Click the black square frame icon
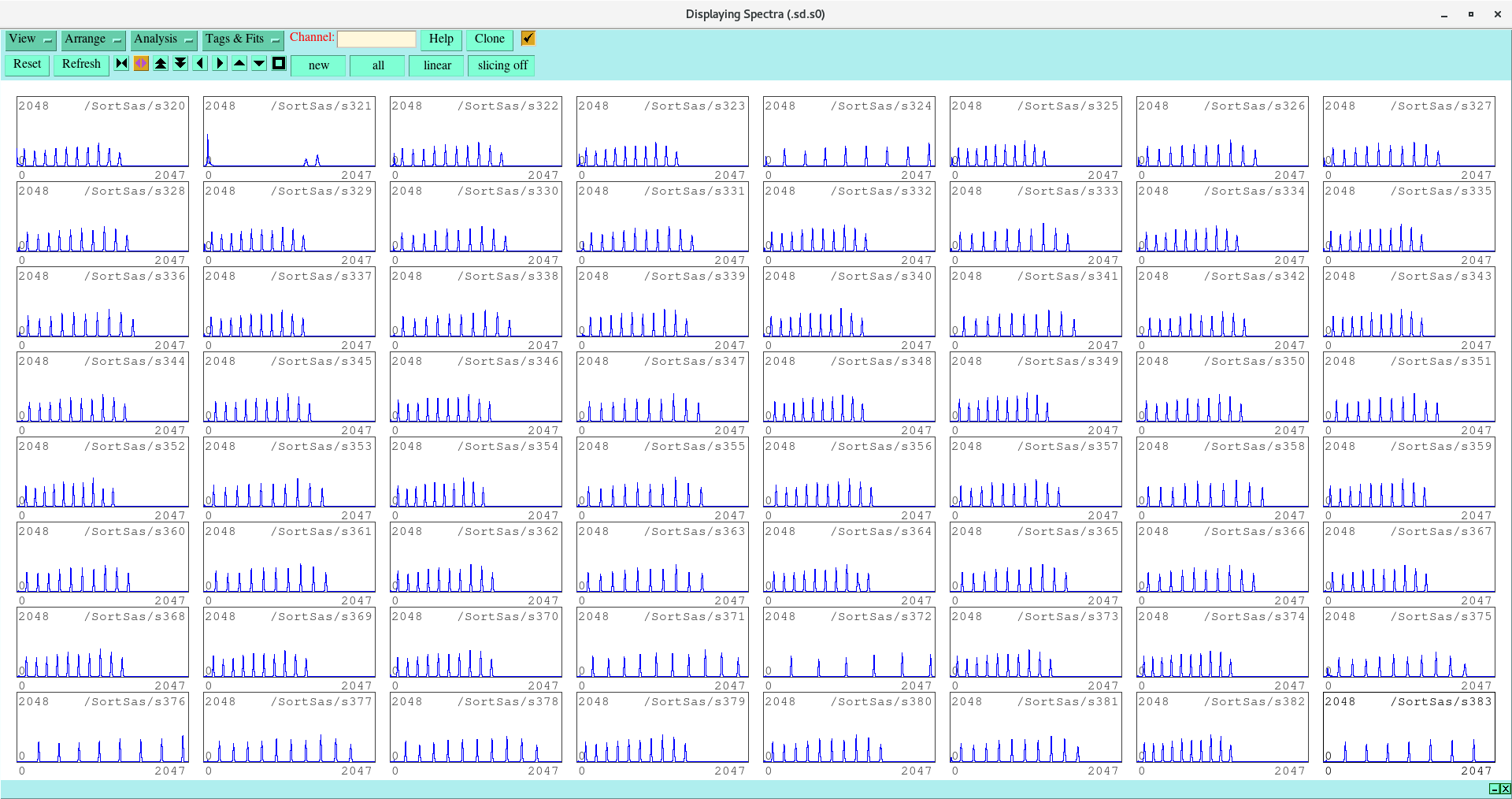Screen dimensions: 1512x799 pos(279,64)
